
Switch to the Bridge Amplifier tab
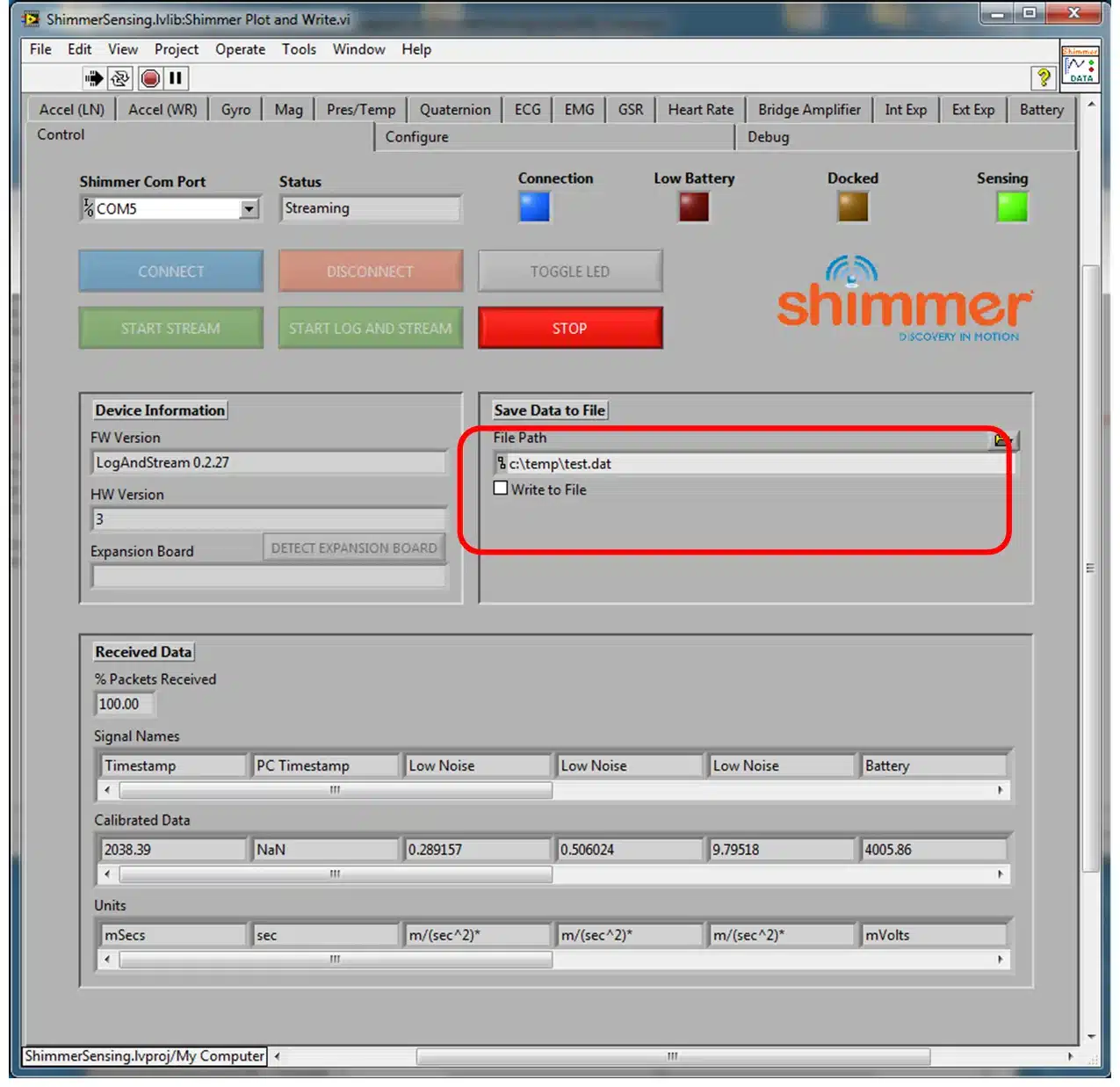(809, 110)
